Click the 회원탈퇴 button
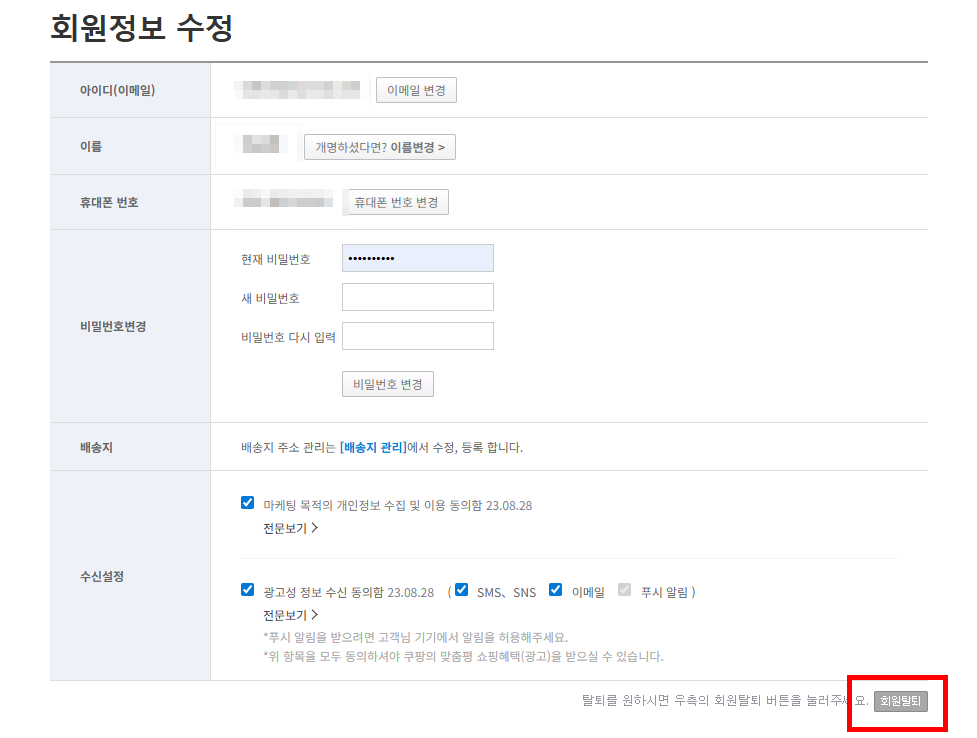This screenshot has height=738, width=977. coord(900,701)
